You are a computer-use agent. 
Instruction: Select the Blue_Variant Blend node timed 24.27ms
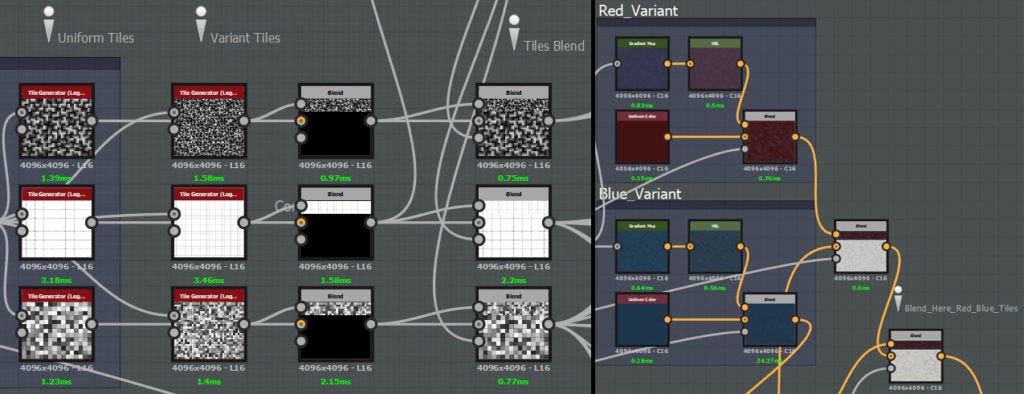click(x=771, y=320)
